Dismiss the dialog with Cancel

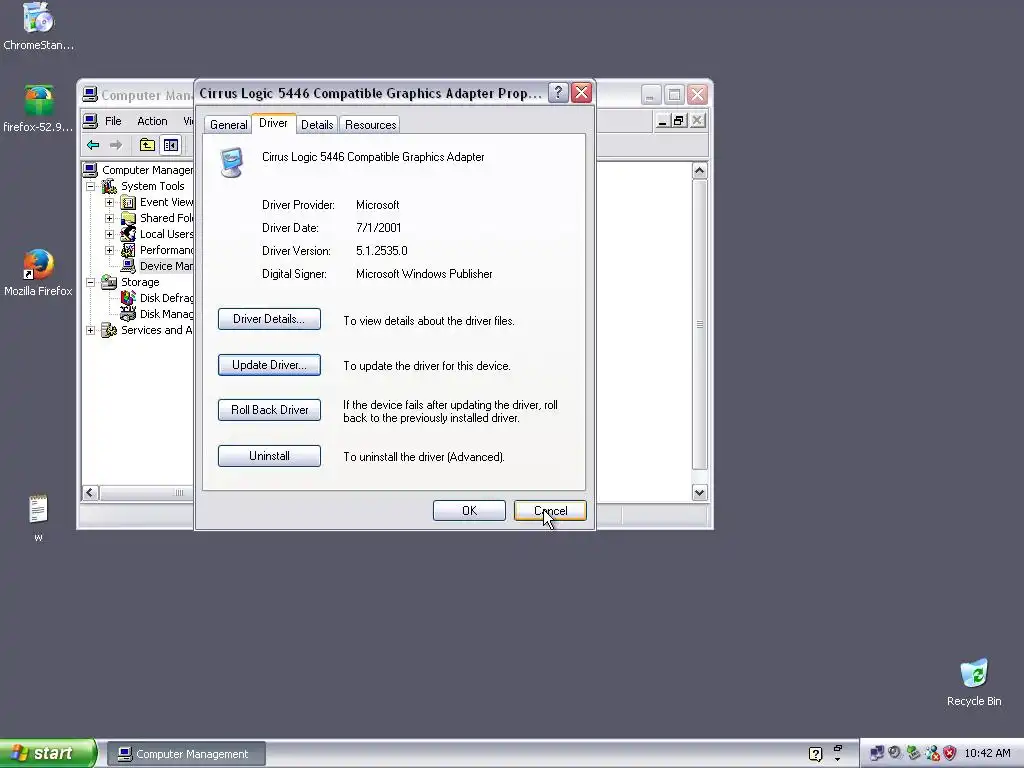click(x=550, y=511)
